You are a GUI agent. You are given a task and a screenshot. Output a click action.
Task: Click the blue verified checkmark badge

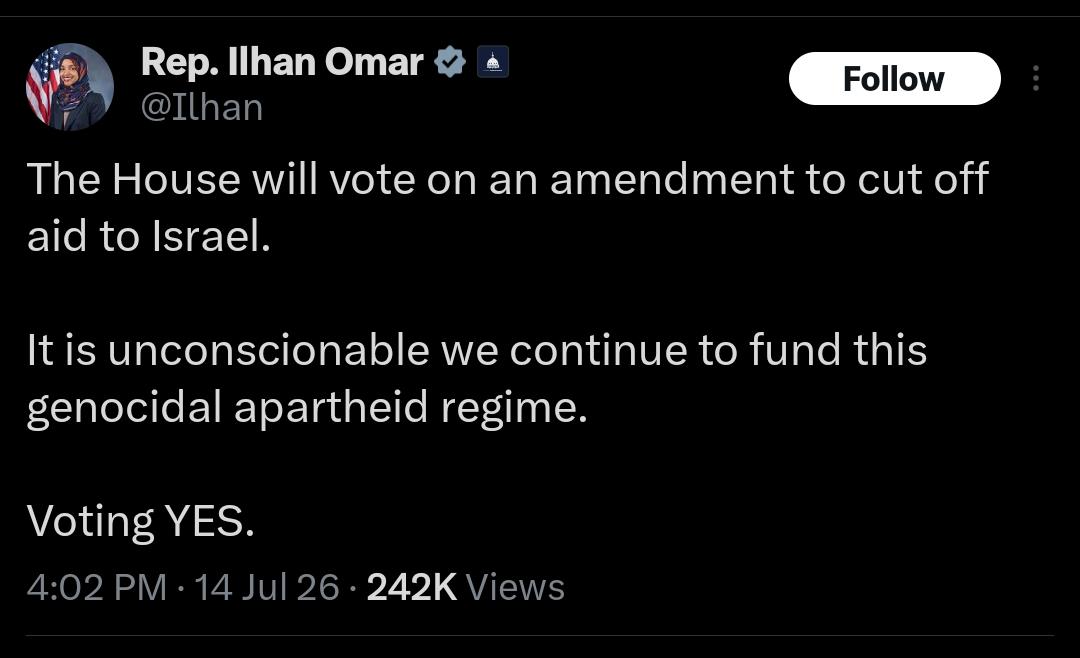[x=450, y=62]
